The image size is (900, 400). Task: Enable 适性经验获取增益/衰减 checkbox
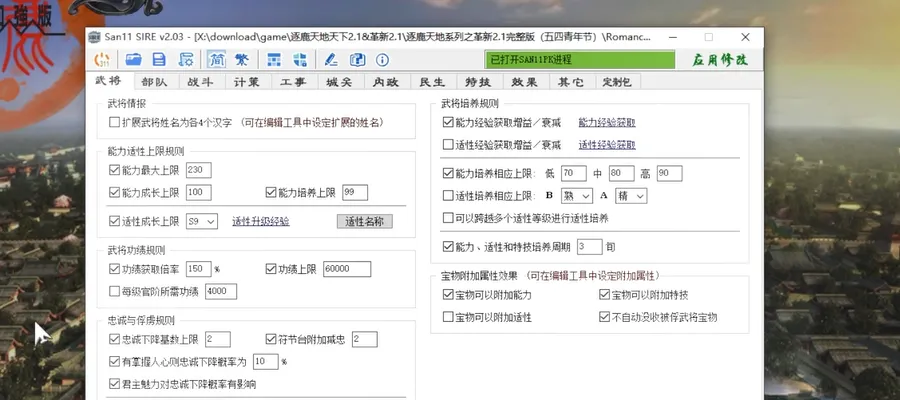click(x=448, y=145)
